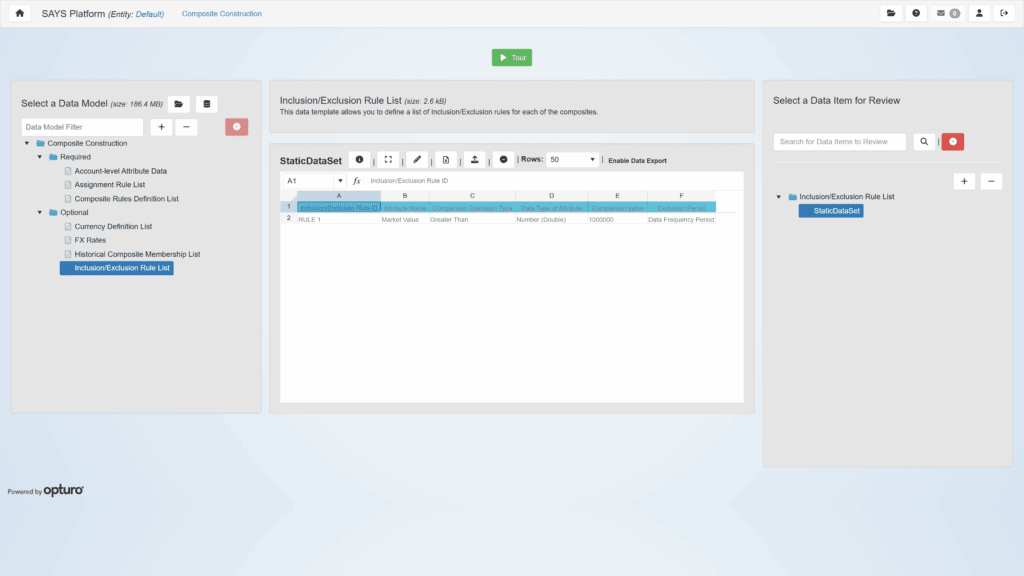Click the pencil edit icon
1024x576 pixels.
tap(418, 160)
